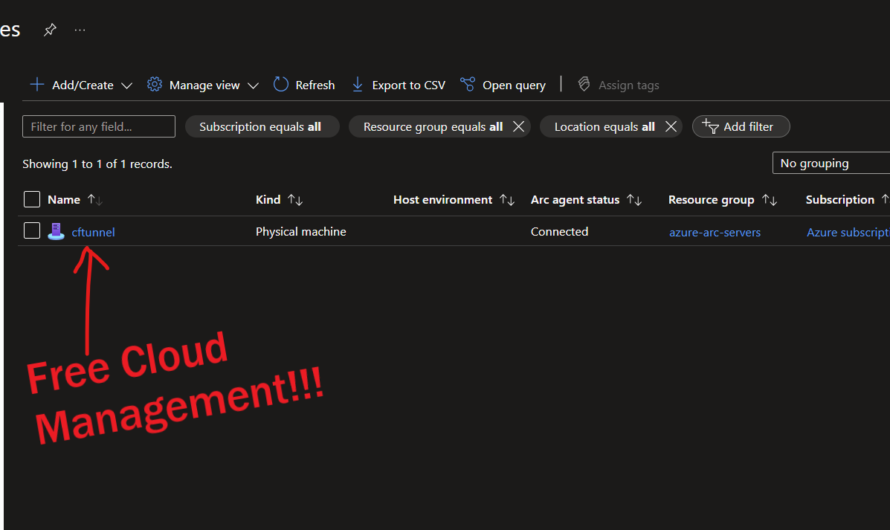Sort by Arc agent status arrows
The image size is (890, 530).
(x=634, y=200)
